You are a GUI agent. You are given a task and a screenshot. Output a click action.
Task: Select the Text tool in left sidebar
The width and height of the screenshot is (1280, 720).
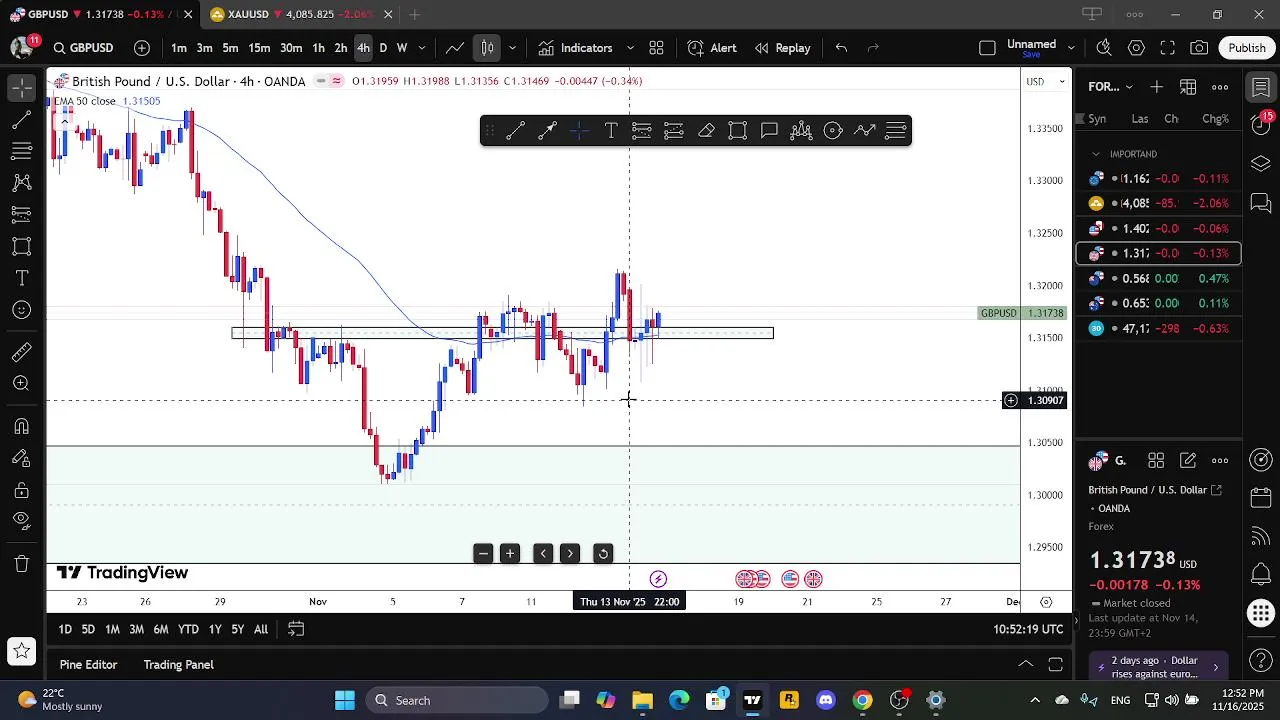click(21, 278)
